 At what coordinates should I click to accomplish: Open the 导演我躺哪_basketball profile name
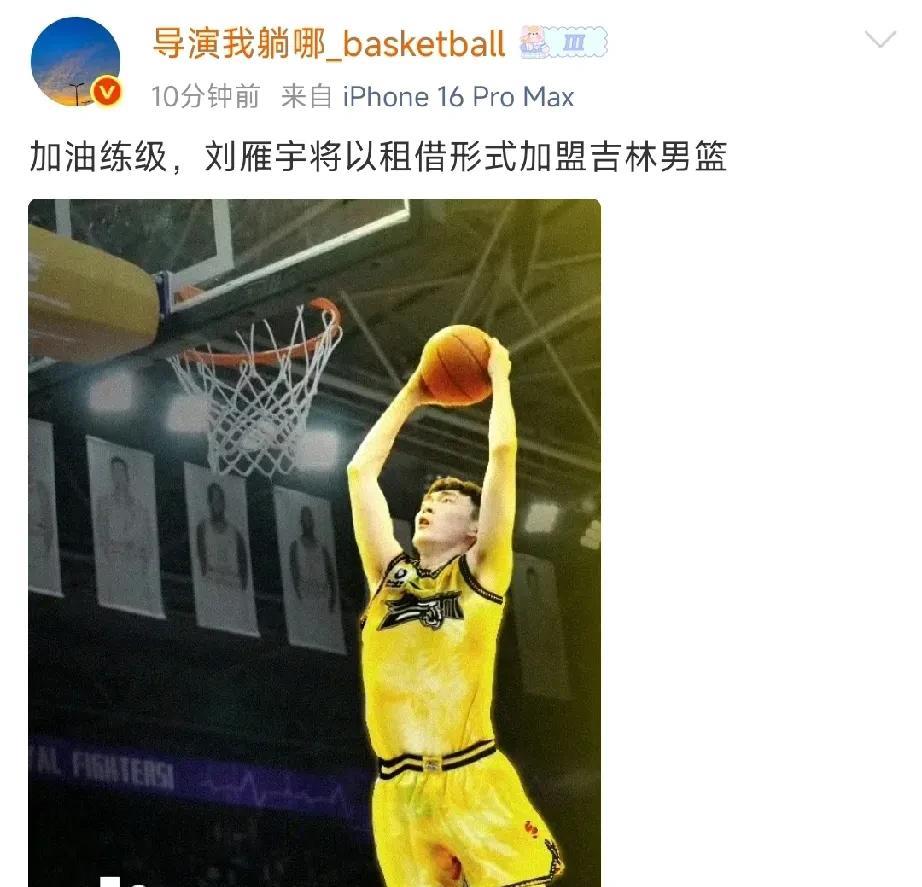pos(329,44)
